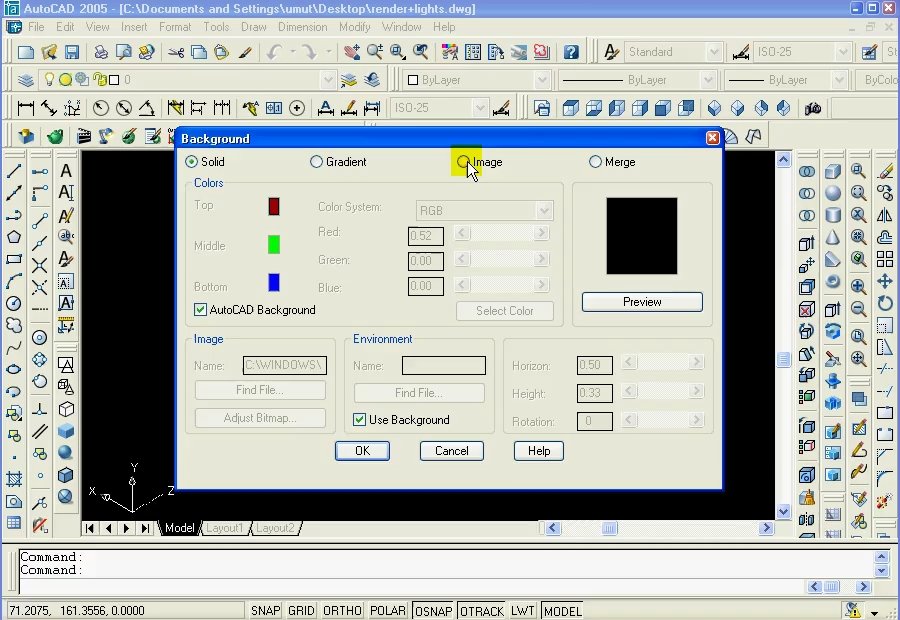This screenshot has width=900, height=620.
Task: Open the Standard text style dropdown
Action: (x=713, y=52)
